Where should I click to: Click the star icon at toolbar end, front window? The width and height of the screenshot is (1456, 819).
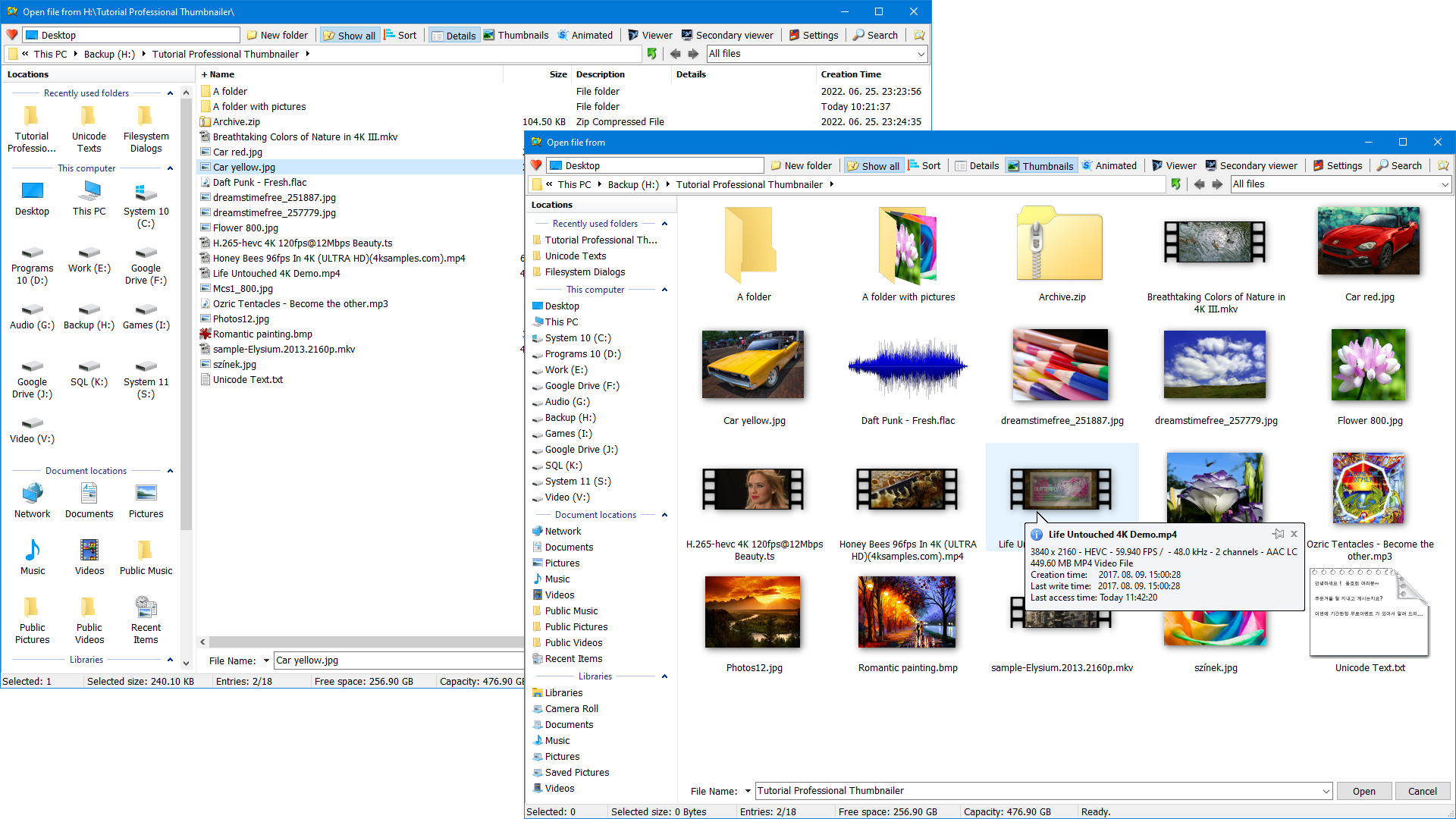(x=1443, y=165)
